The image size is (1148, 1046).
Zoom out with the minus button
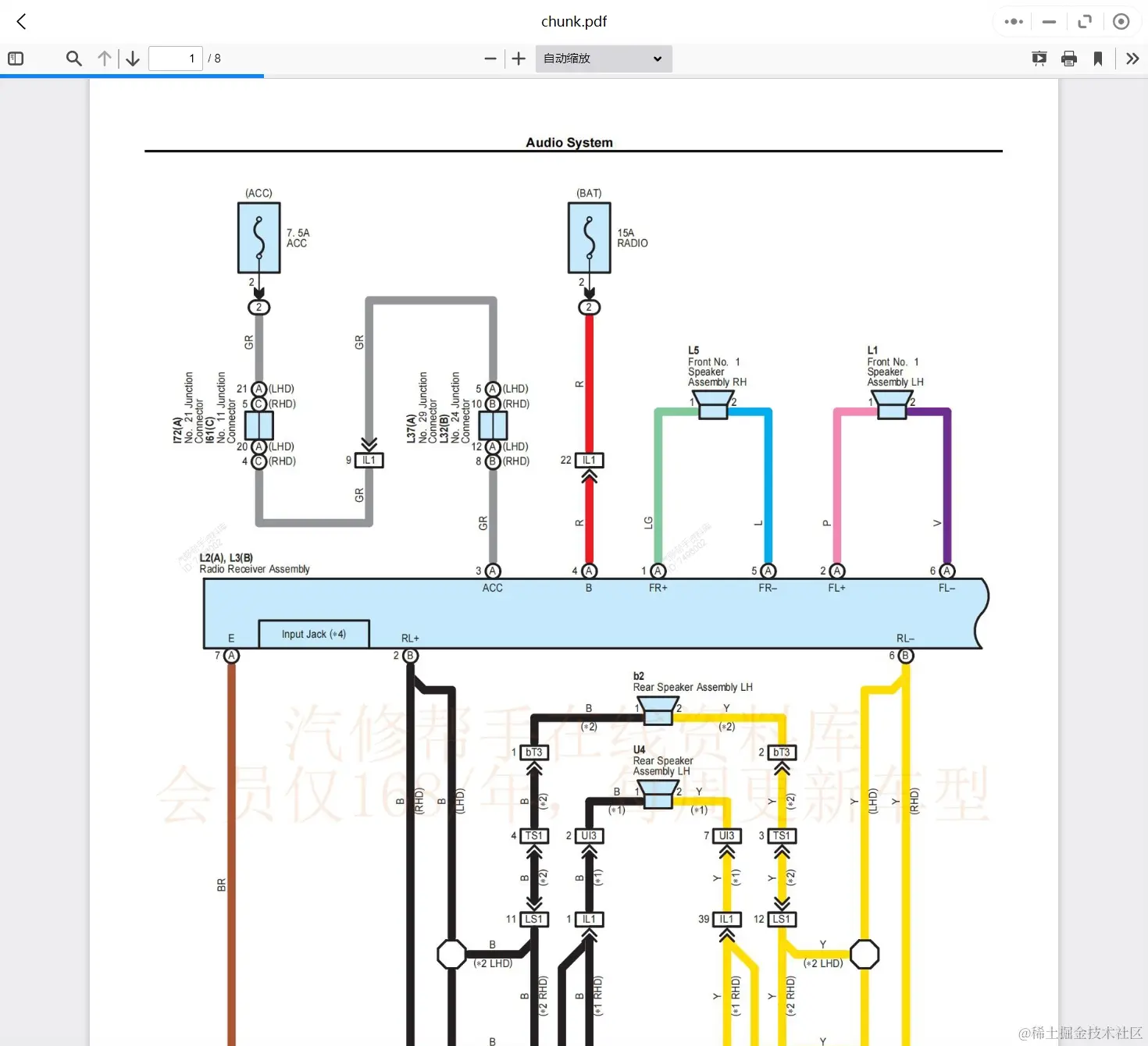point(490,59)
